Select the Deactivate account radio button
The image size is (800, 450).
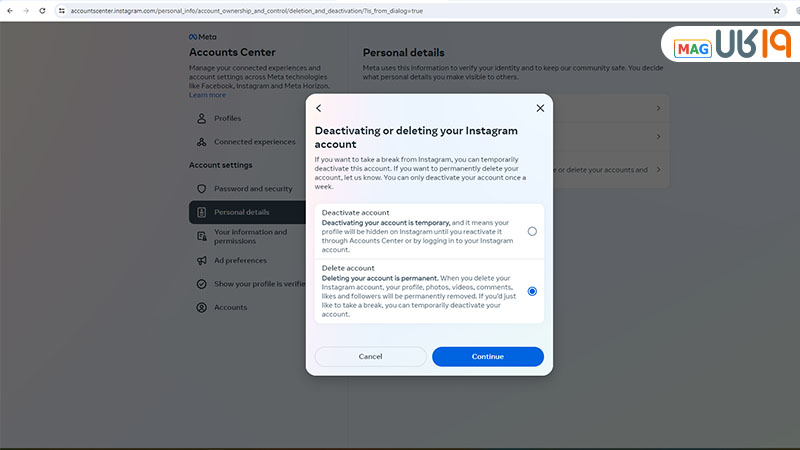[x=532, y=231]
